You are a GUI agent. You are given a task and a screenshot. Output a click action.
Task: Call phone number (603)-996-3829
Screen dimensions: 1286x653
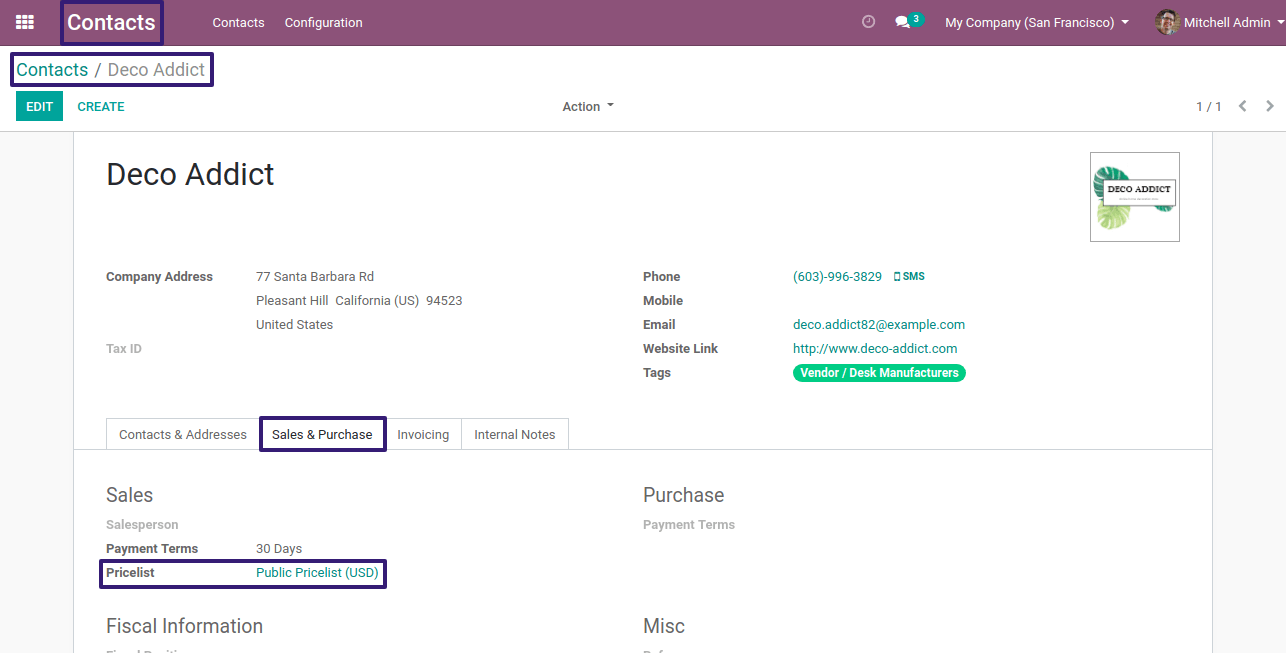(x=837, y=276)
